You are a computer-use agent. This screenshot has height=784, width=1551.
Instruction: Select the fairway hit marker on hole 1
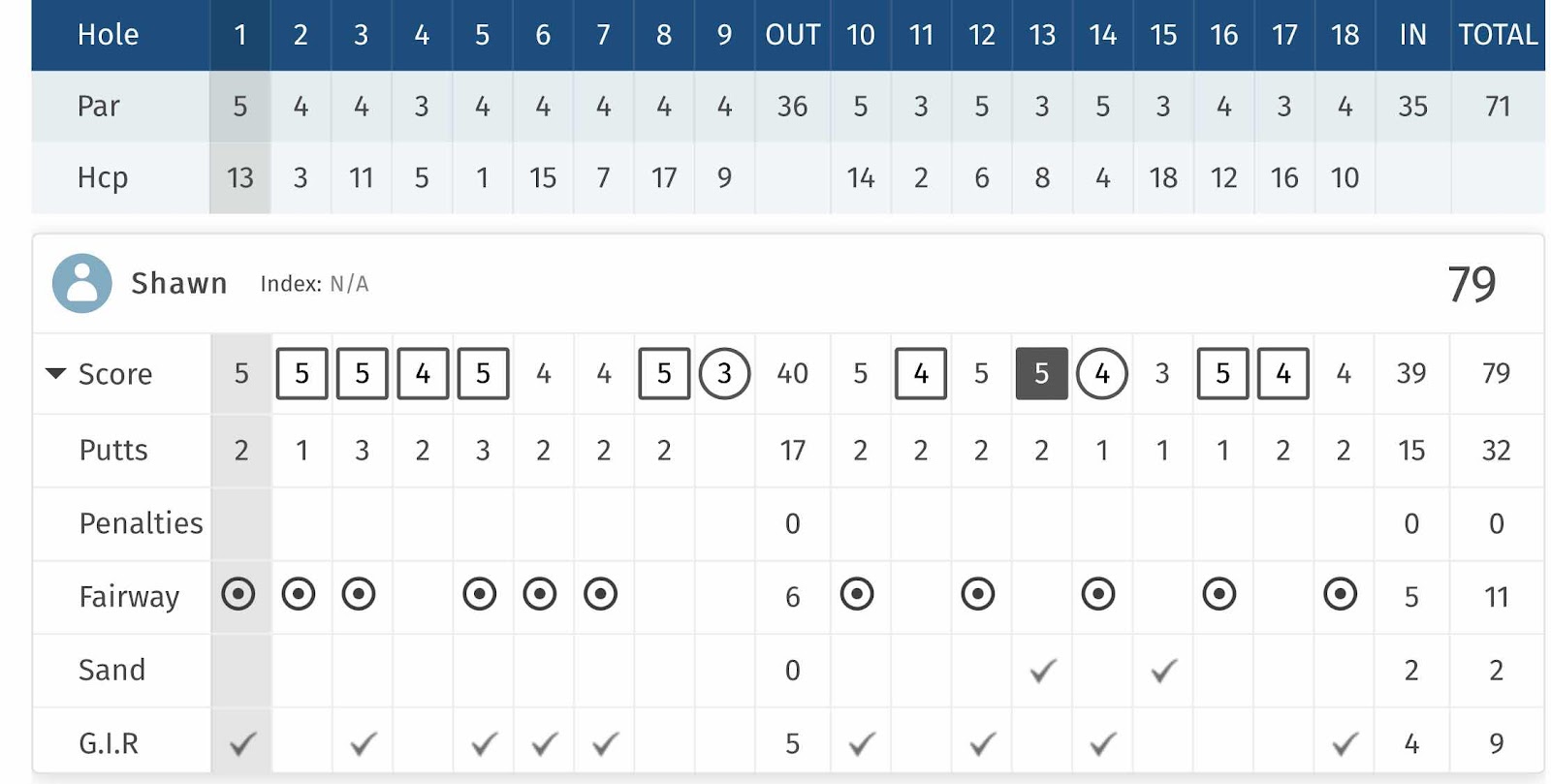238,593
